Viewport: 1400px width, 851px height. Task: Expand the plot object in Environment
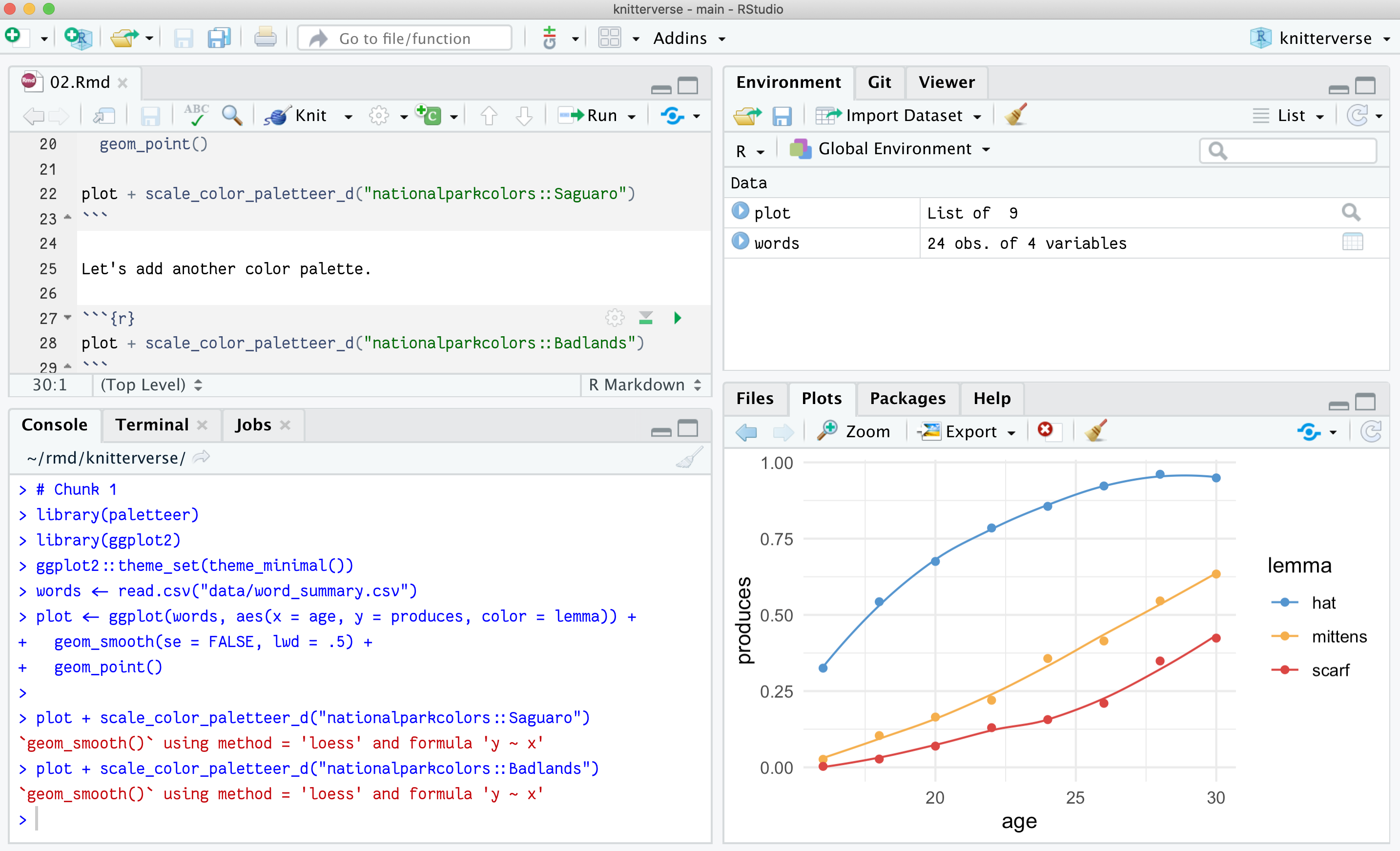(740, 211)
